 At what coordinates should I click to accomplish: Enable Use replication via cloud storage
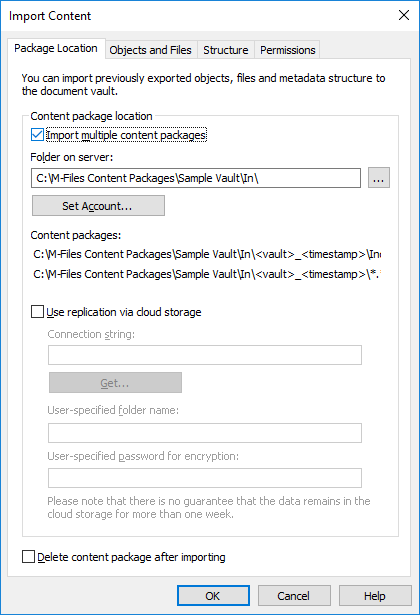(37, 312)
